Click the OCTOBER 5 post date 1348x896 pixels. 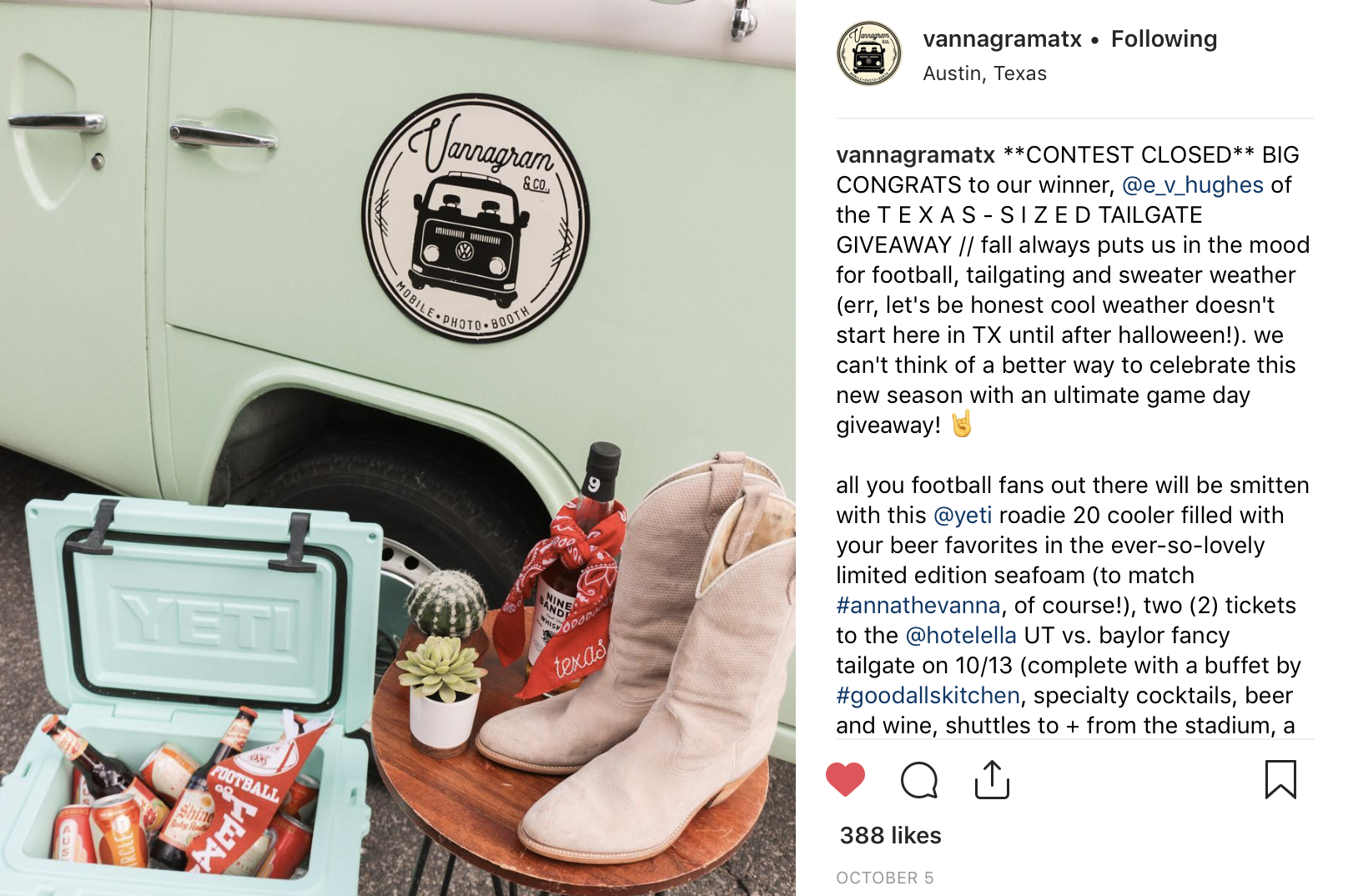(x=884, y=878)
